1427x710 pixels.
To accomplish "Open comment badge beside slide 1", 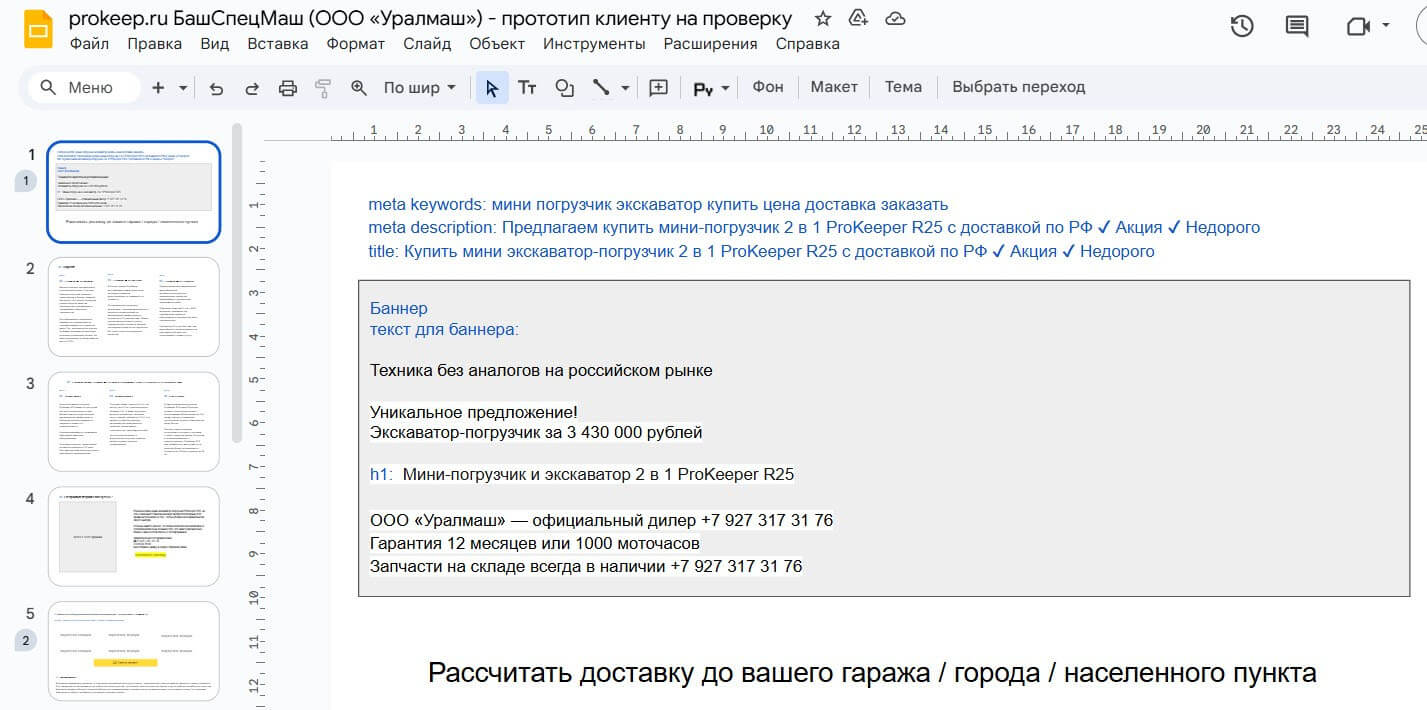I will click(26, 181).
